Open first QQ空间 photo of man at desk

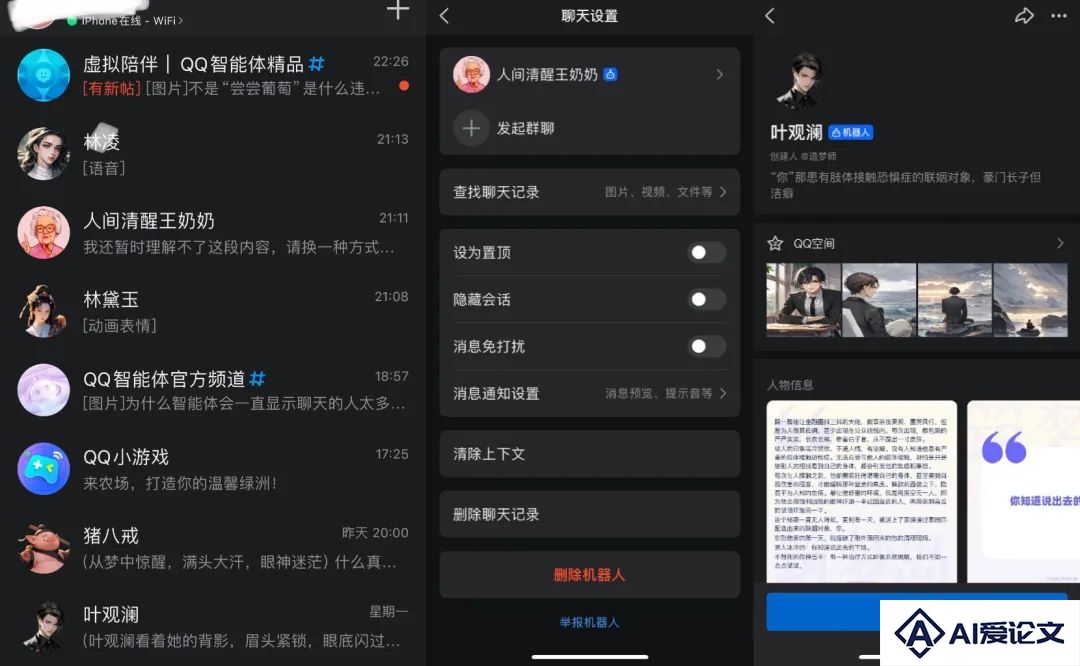point(804,300)
